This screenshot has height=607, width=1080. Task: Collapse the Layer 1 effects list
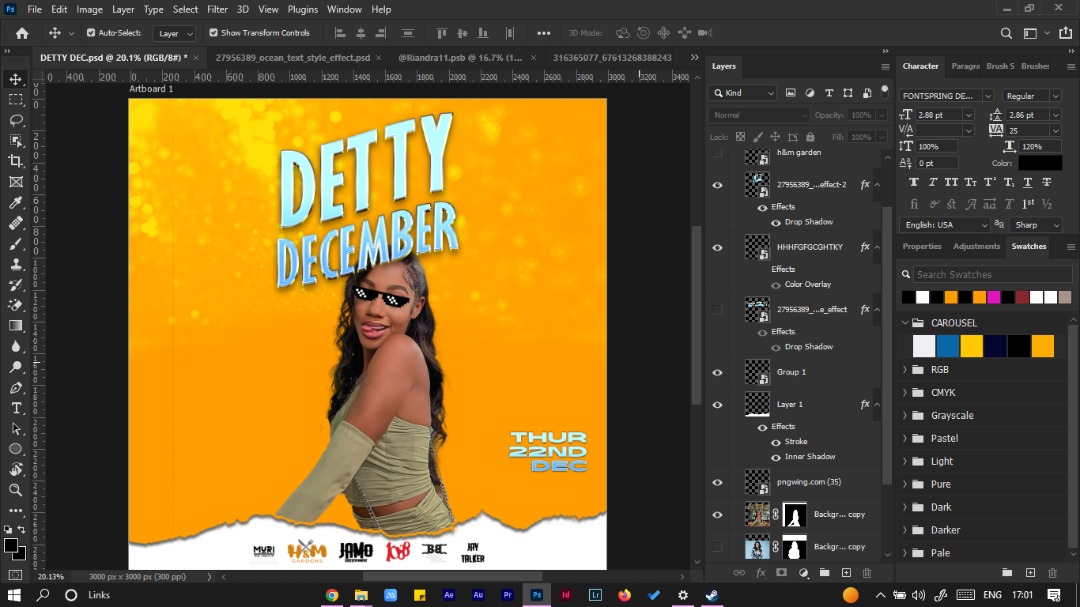click(876, 404)
